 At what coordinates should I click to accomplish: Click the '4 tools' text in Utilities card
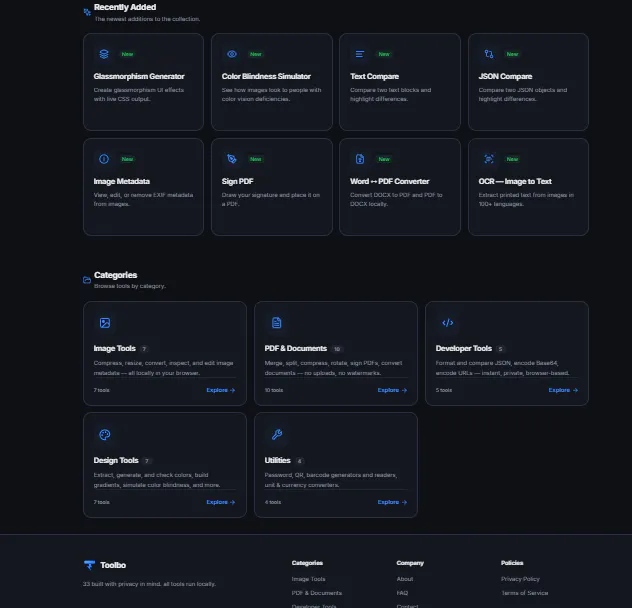273,502
